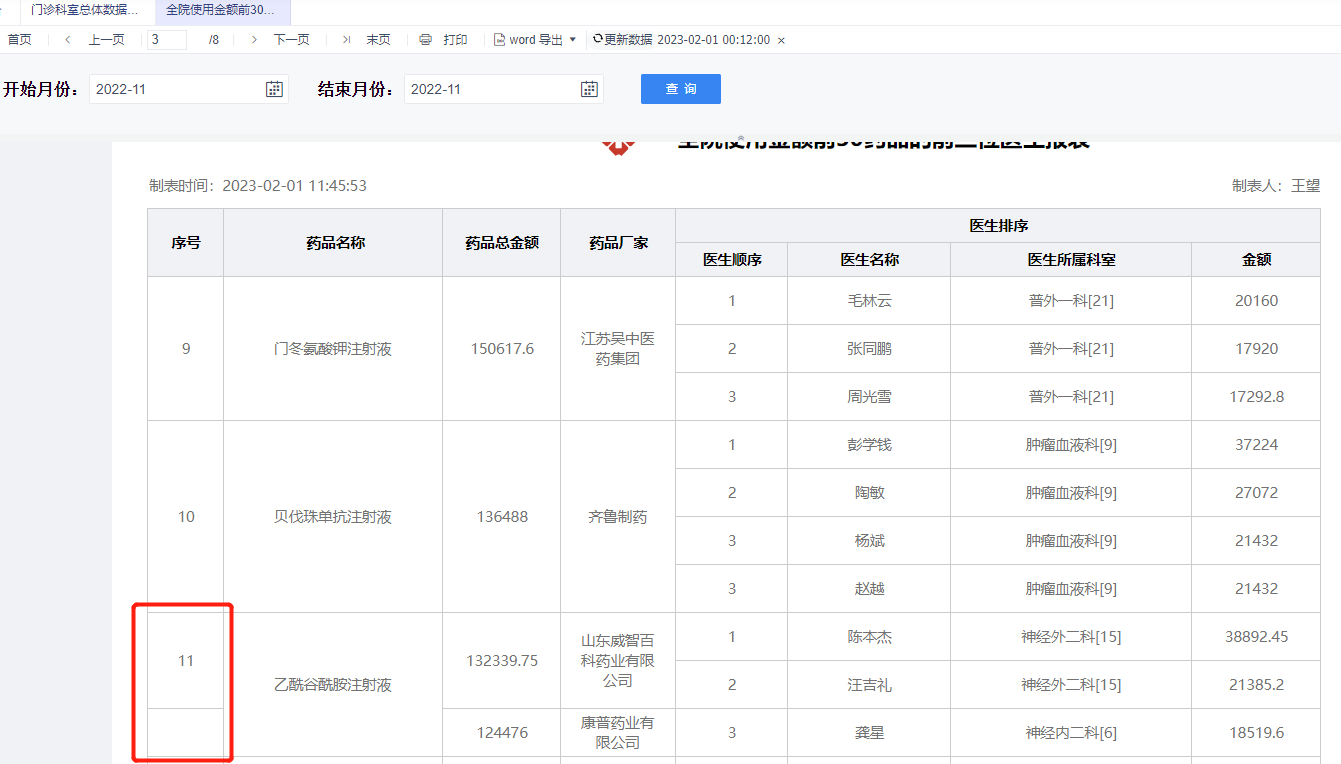
Task: Select doctor 陶敏
Action: pyautogui.click(x=869, y=493)
